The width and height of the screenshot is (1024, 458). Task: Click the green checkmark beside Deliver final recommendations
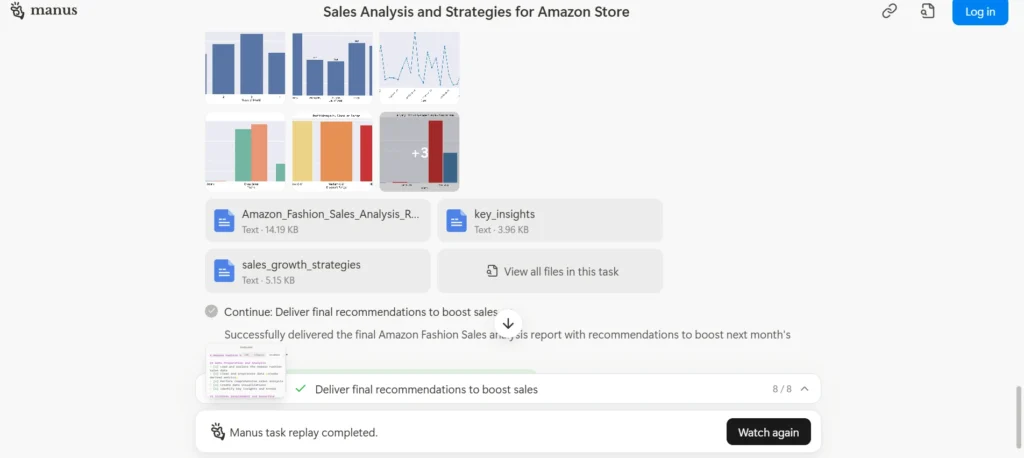[300, 389]
